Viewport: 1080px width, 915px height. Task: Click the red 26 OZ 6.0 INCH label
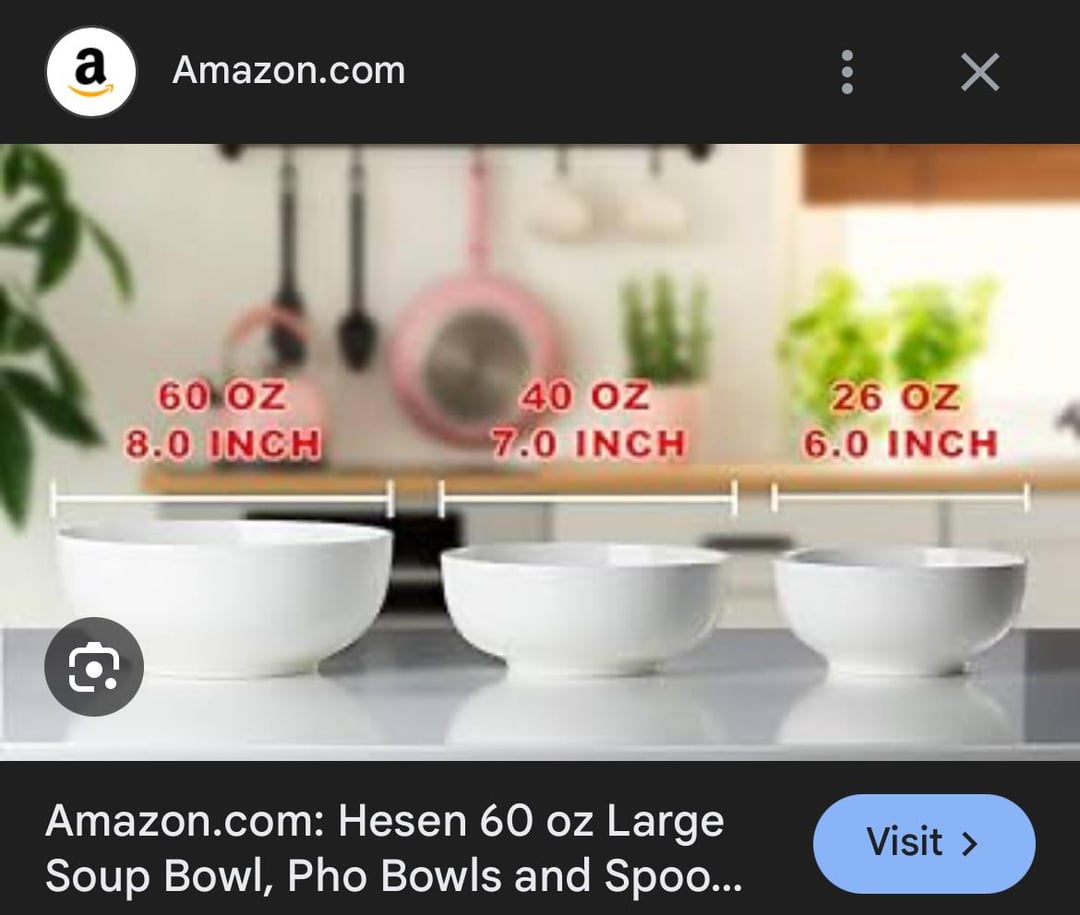(x=900, y=420)
